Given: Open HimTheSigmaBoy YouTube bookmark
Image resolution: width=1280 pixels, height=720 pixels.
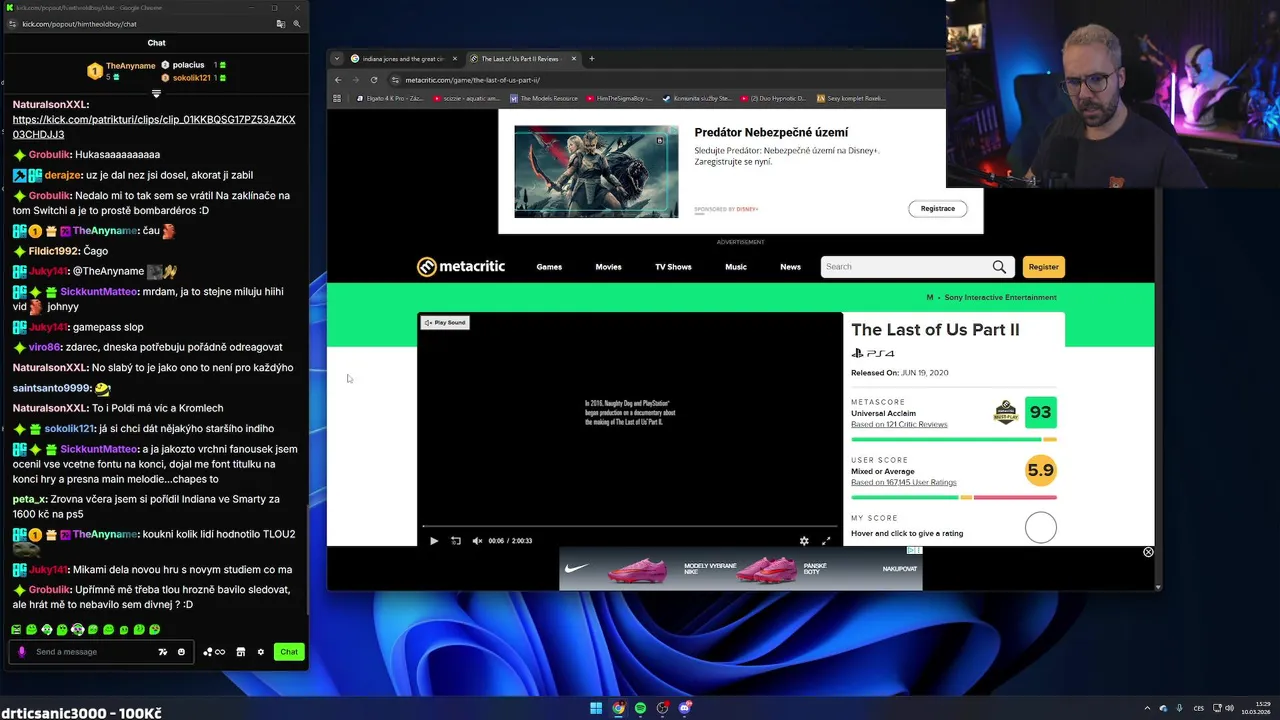Looking at the screenshot, I should point(620,99).
